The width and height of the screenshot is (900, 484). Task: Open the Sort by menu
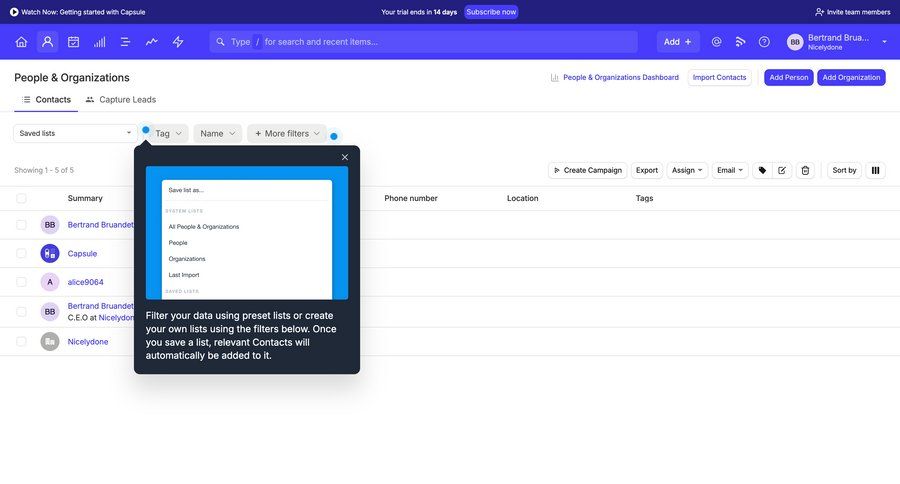point(844,171)
